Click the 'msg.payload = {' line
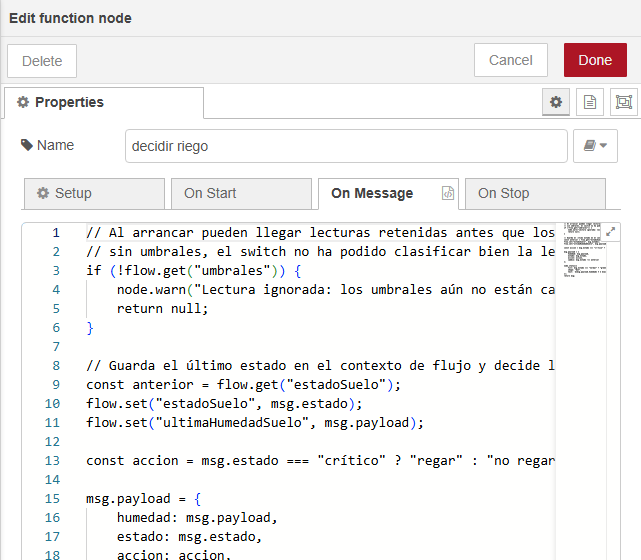641x560 pixels. (143, 499)
